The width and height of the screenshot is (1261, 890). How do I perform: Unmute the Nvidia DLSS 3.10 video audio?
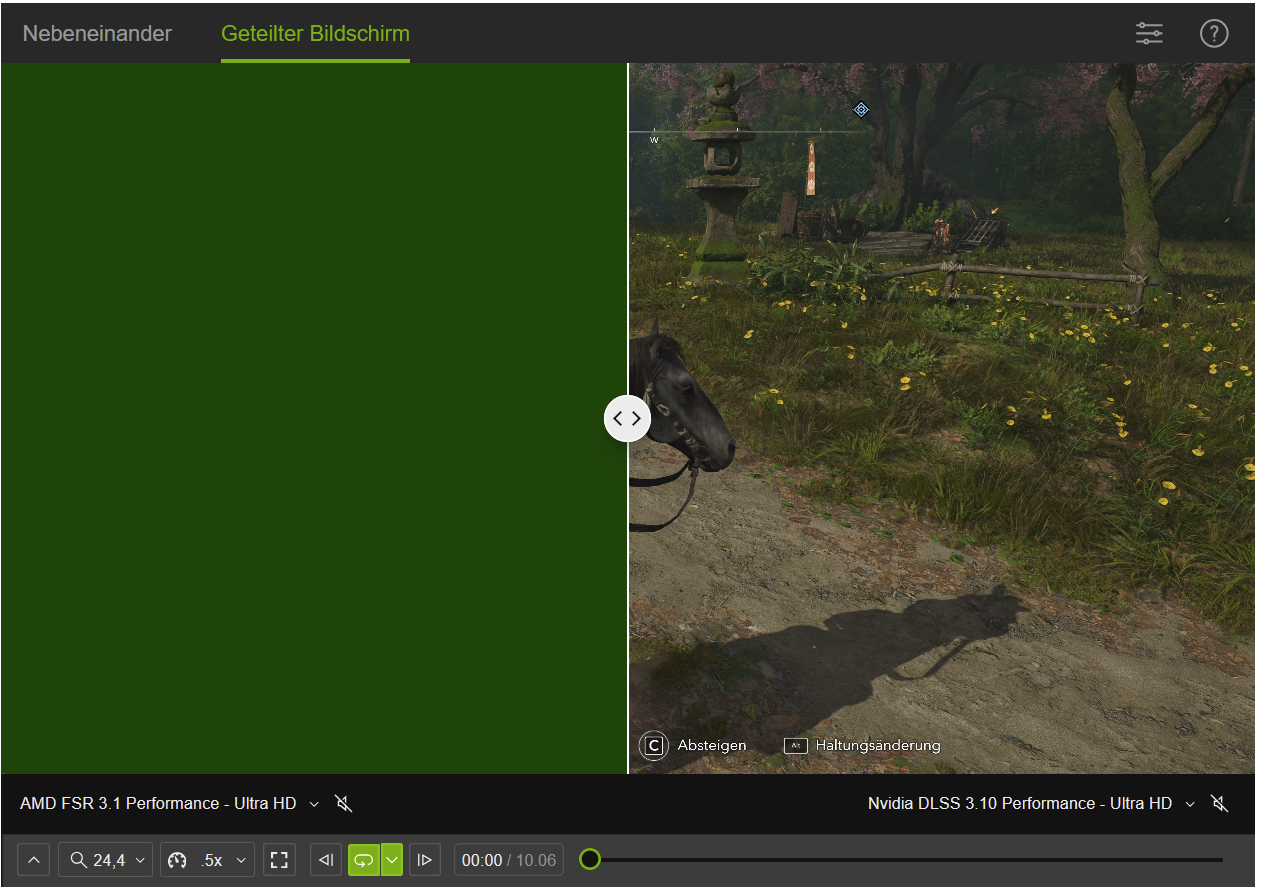tap(1219, 803)
